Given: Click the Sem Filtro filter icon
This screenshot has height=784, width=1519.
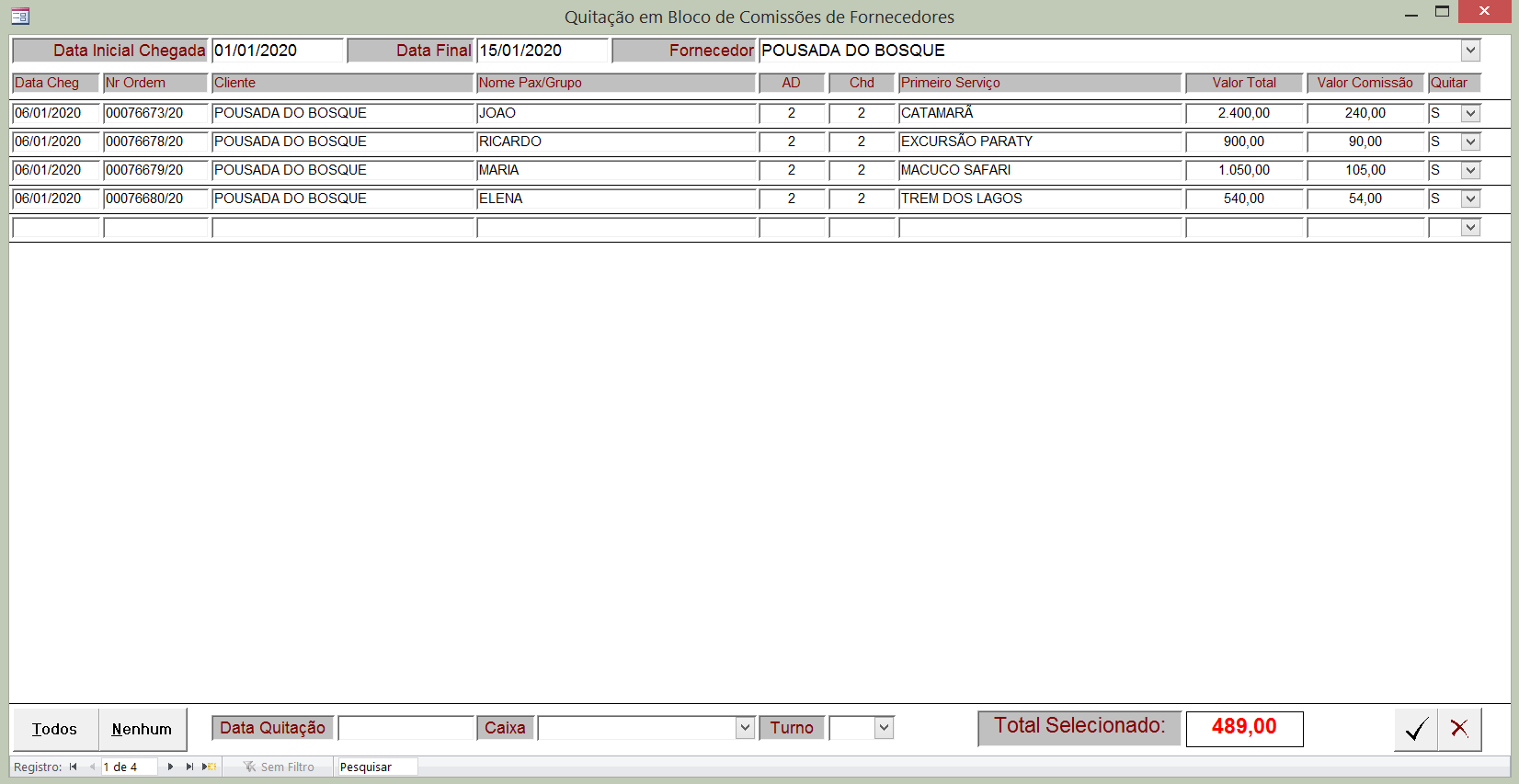Looking at the screenshot, I should (x=249, y=767).
